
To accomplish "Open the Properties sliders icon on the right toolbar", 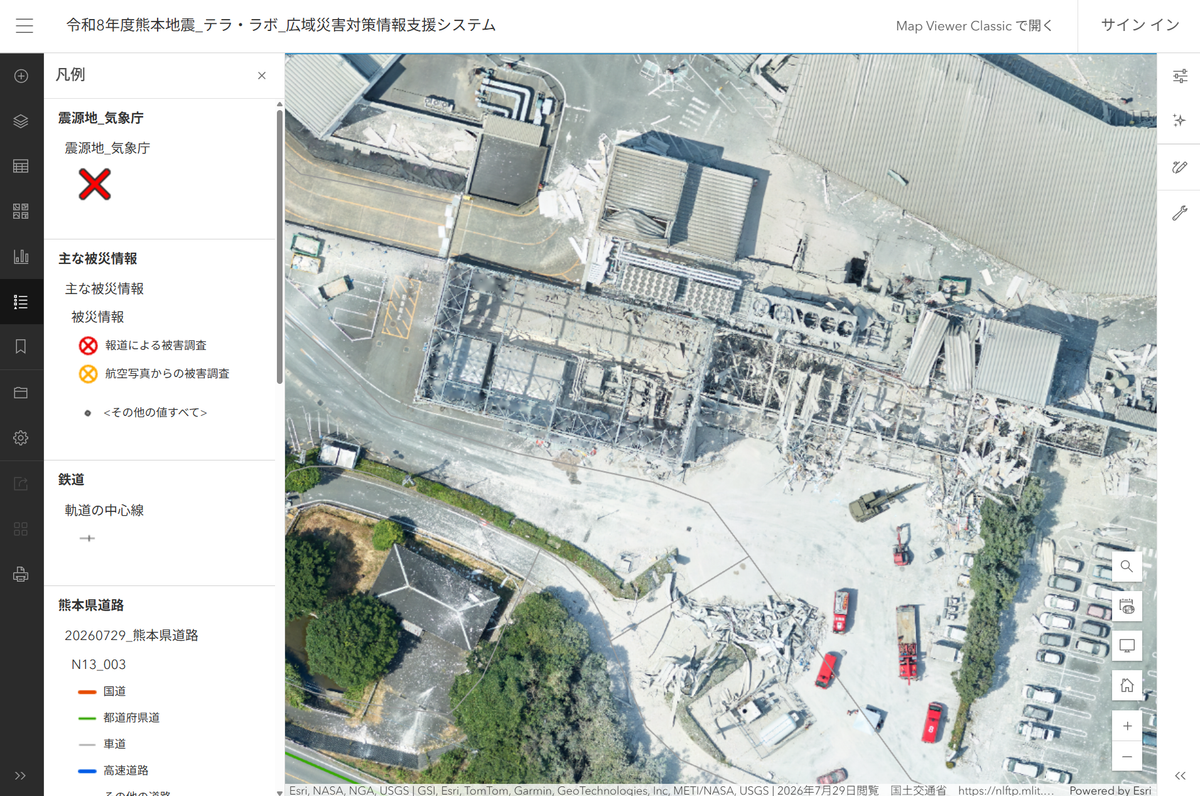I will pos(1180,77).
